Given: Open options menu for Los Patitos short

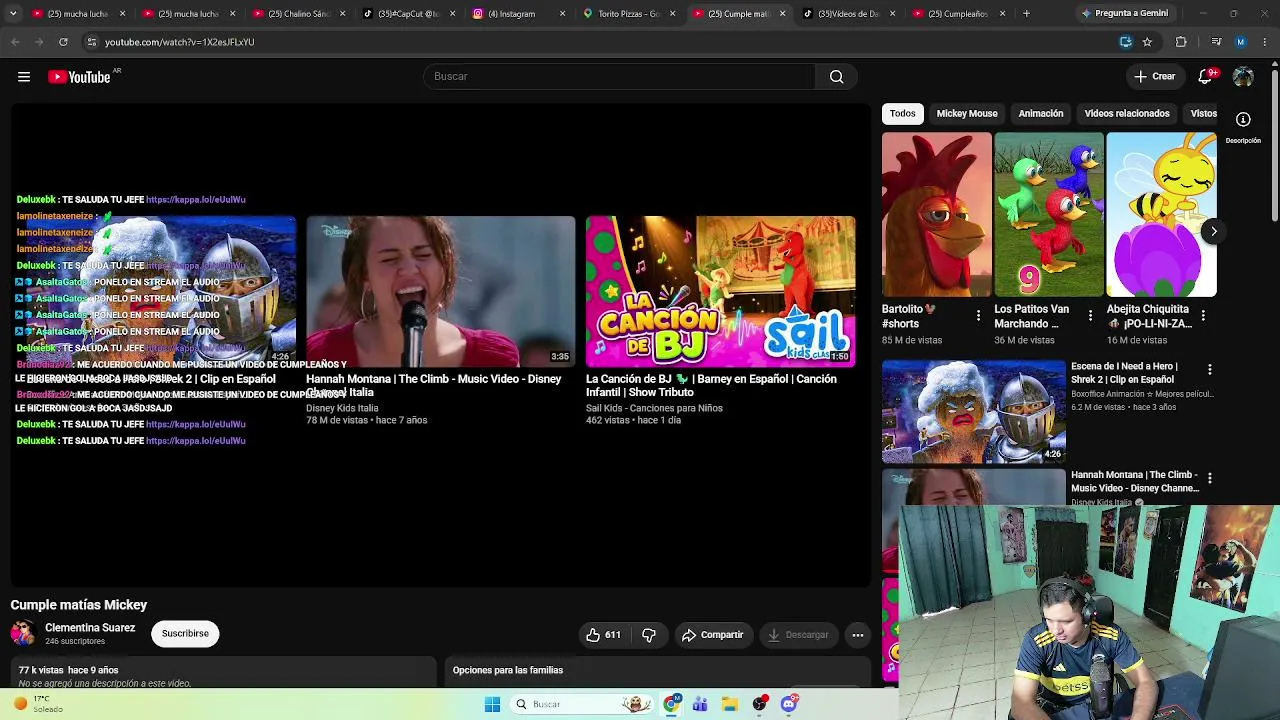Looking at the screenshot, I should pos(1090,316).
